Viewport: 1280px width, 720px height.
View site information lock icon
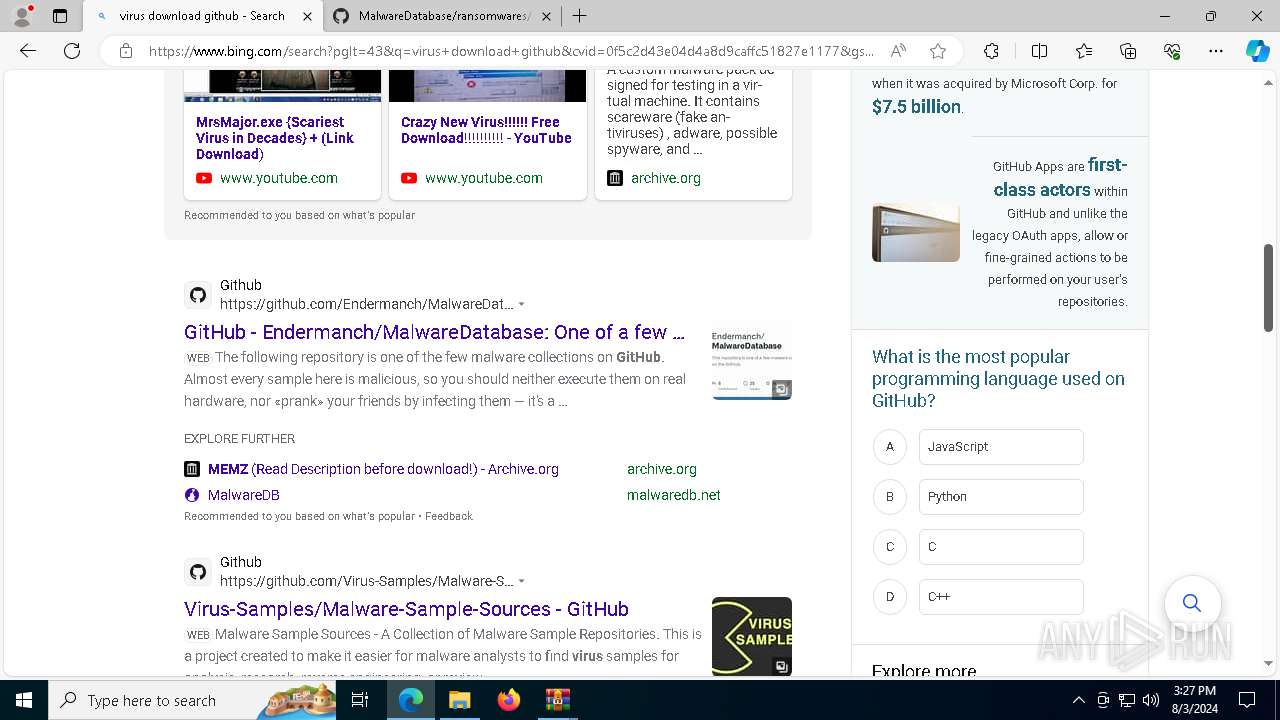[126, 51]
